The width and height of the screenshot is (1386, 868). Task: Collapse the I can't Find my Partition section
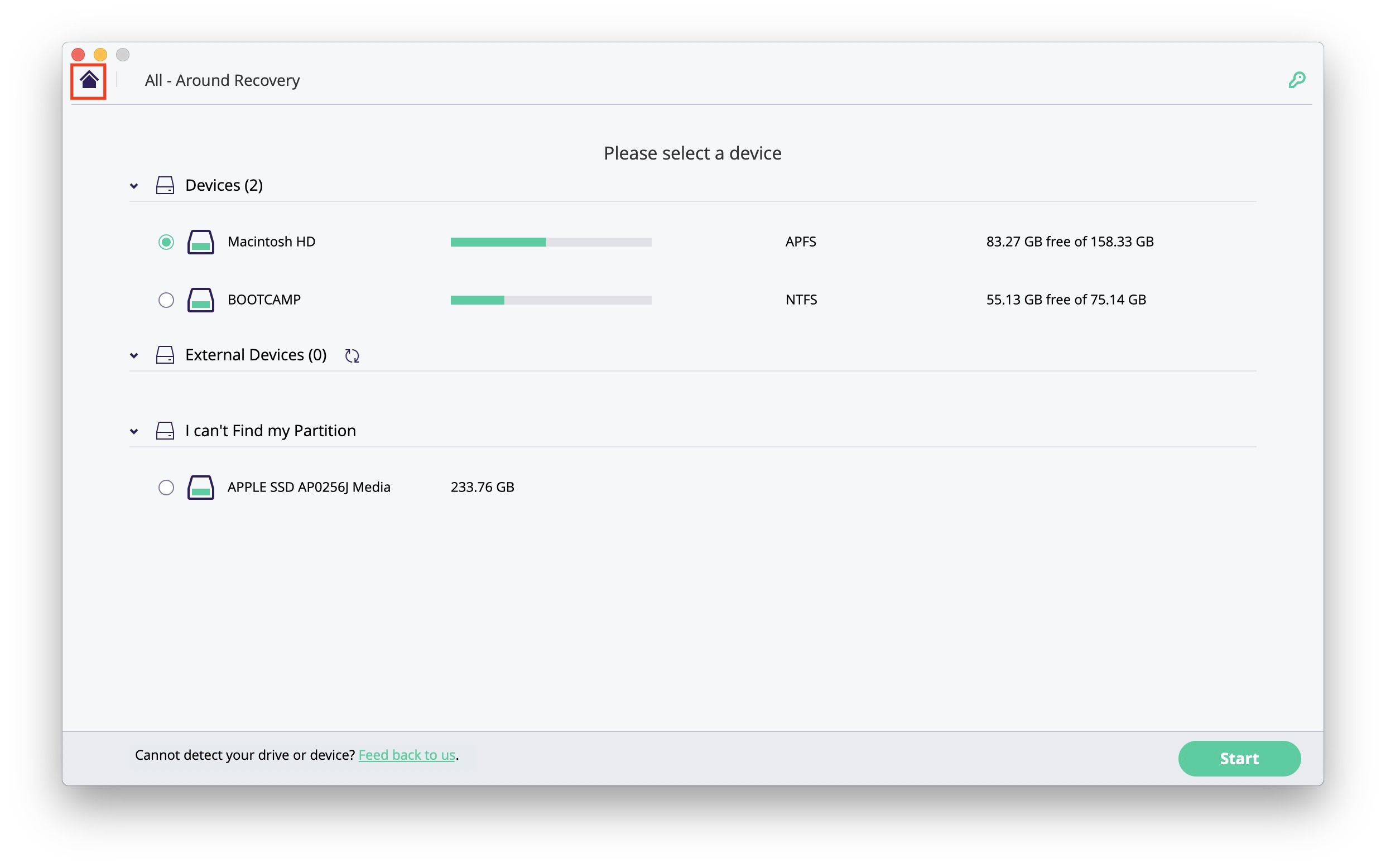click(134, 432)
